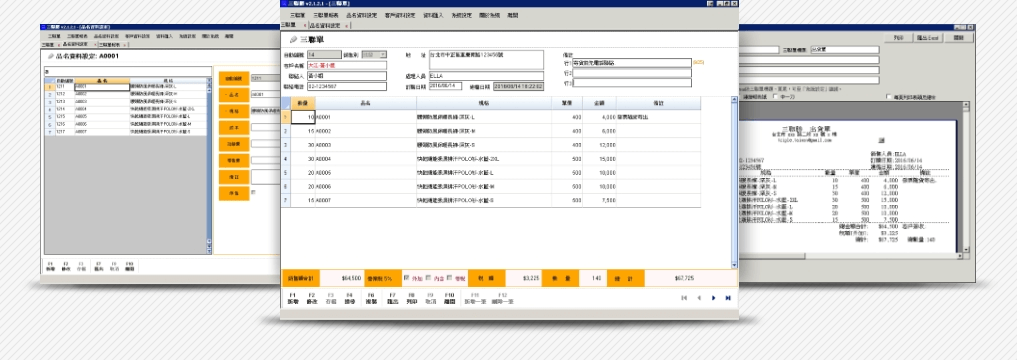Click the F10 exit button in the front window

click(x=449, y=298)
